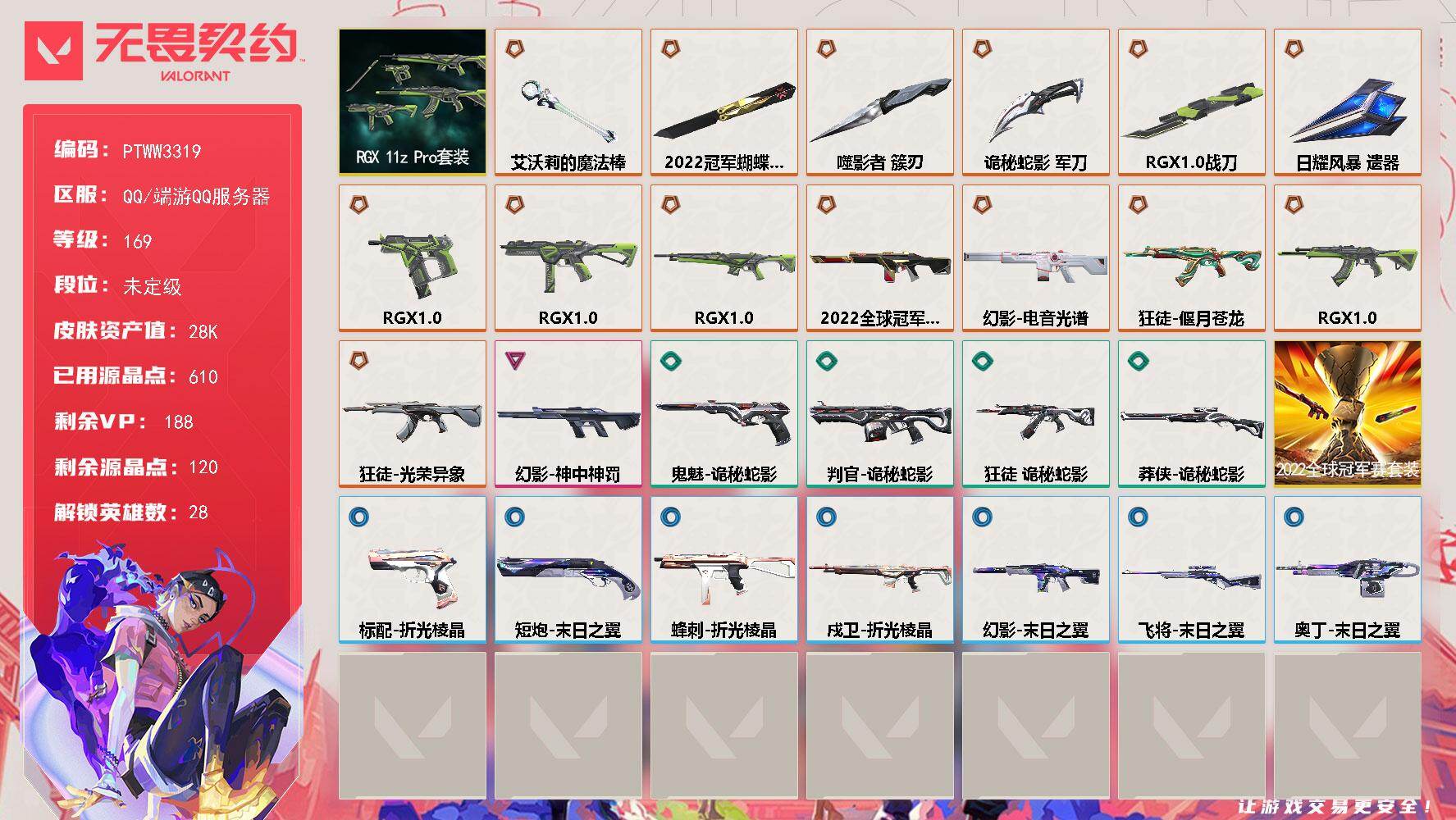Click the 狂徒-光荣异象 rifle skin card
The width and height of the screenshot is (1456, 820).
(x=413, y=413)
